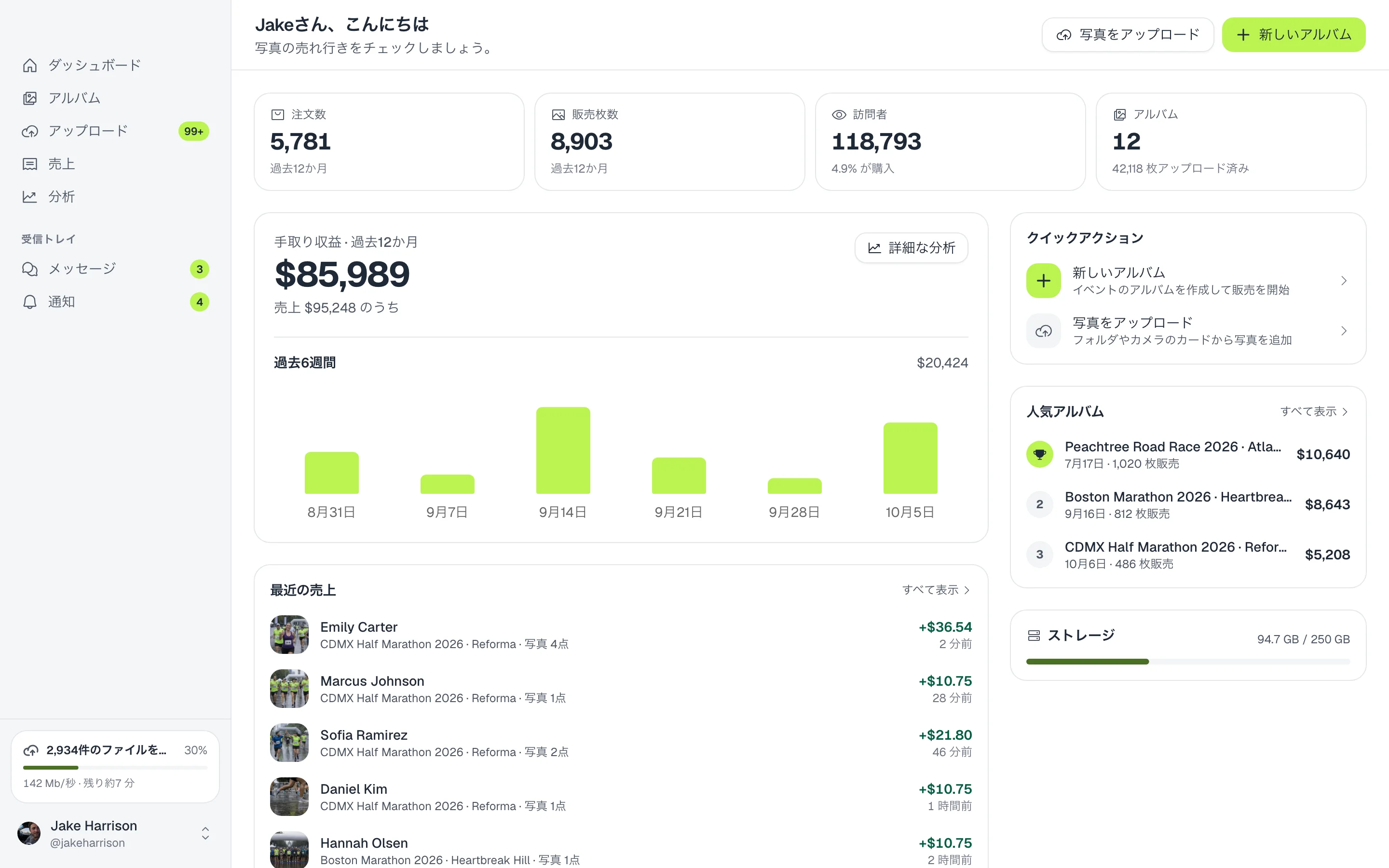Click Marcus Johnson's sale row name
The width and height of the screenshot is (1389, 868).
click(372, 681)
